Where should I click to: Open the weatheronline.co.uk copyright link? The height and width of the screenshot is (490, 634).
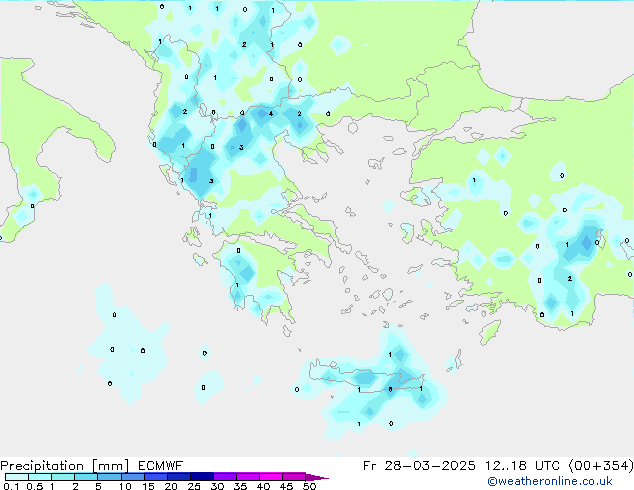[550, 481]
